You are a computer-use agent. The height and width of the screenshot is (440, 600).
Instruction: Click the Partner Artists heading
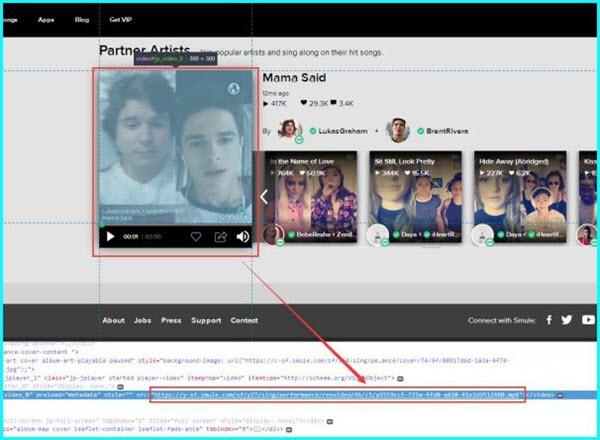[145, 50]
